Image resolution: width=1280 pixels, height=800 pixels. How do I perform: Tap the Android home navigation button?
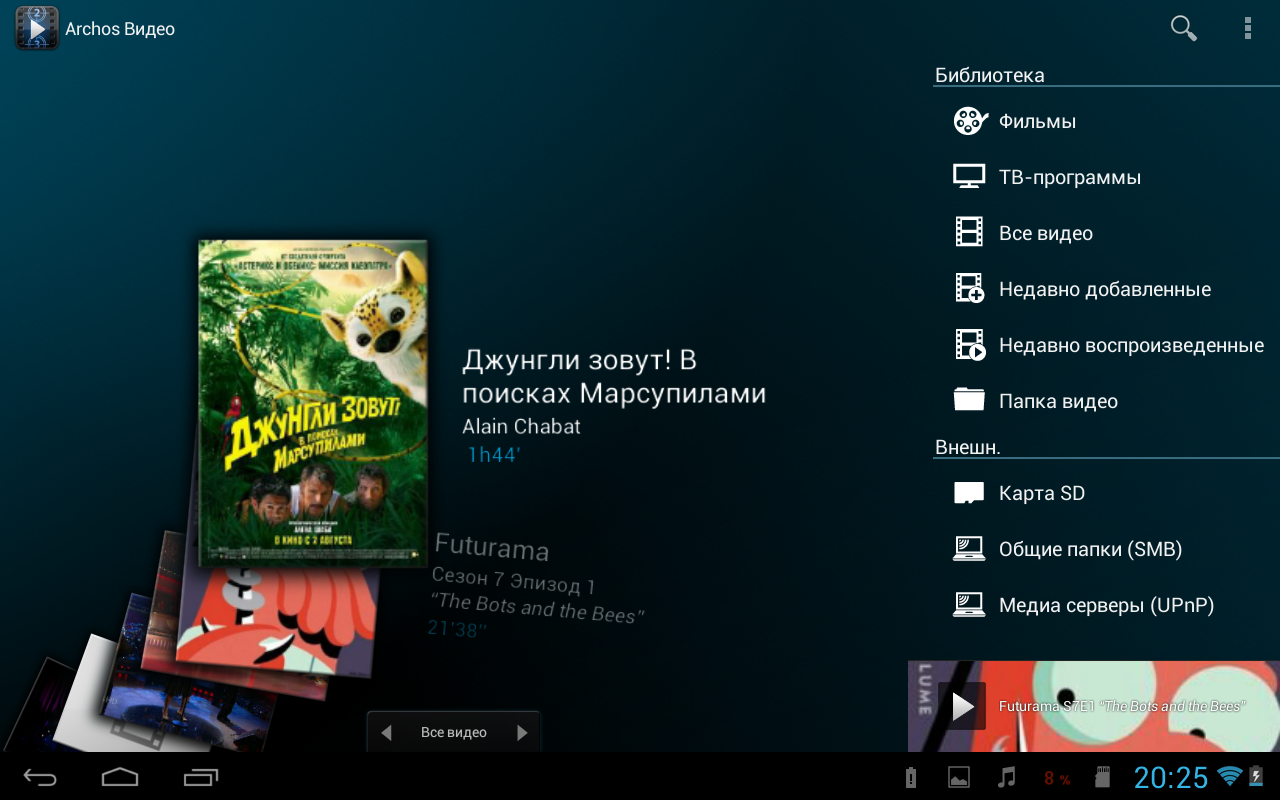pyautogui.click(x=120, y=777)
